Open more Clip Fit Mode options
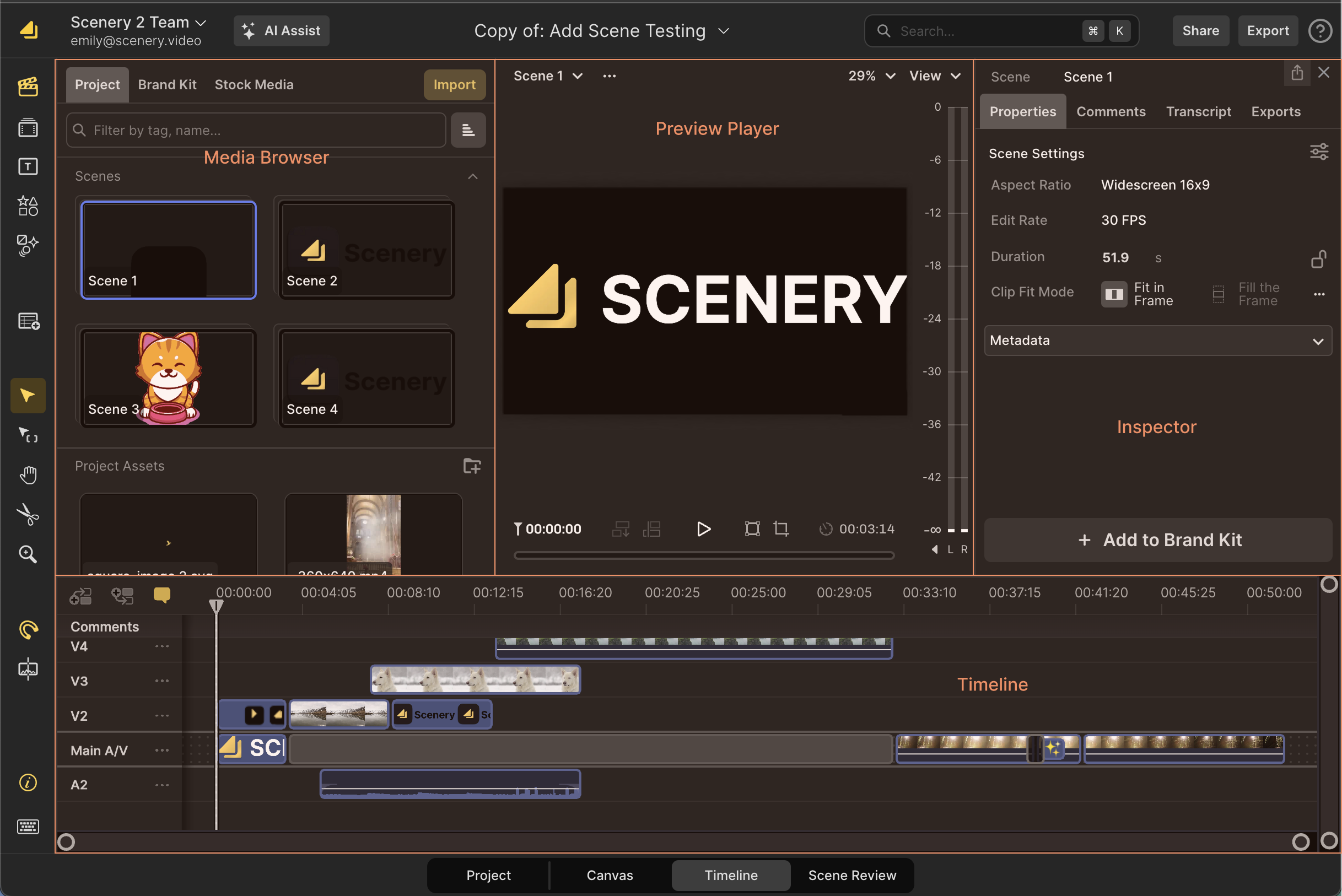Viewport: 1342px width, 896px height. pyautogui.click(x=1319, y=294)
